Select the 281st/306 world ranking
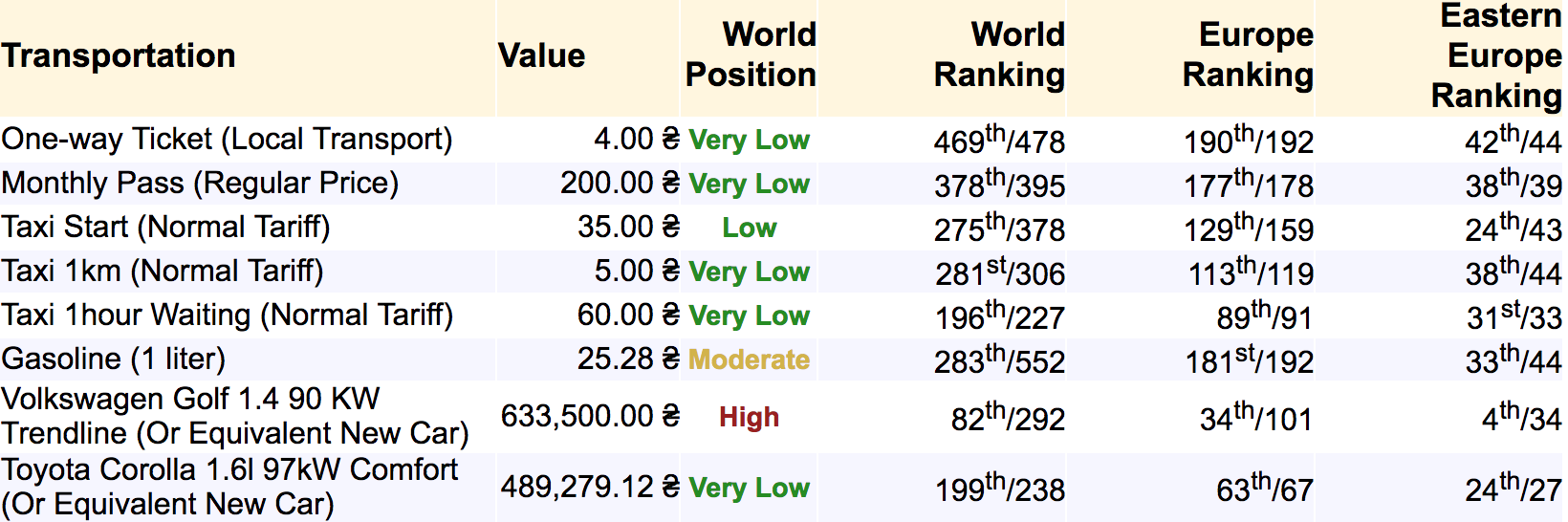Screen dimensions: 1568x522 (999, 272)
